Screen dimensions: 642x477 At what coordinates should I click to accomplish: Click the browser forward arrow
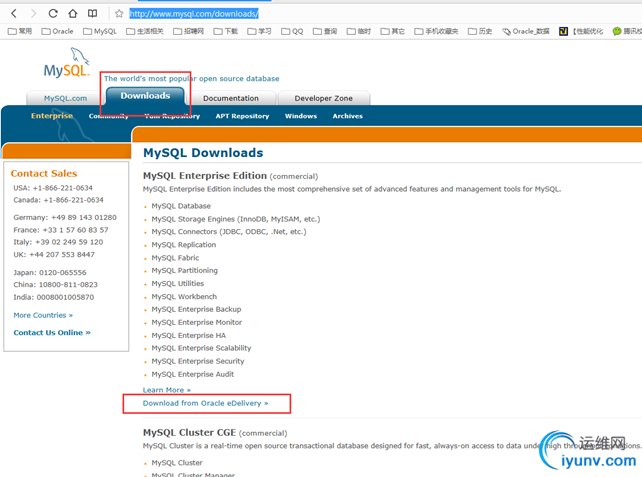(x=33, y=14)
